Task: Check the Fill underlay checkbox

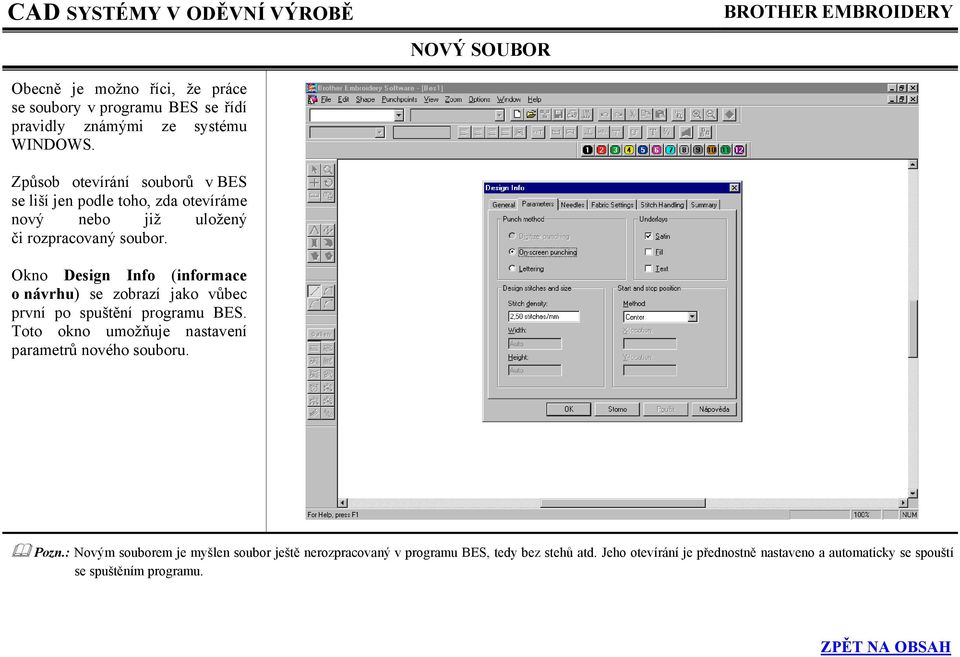Action: pyautogui.click(x=648, y=252)
